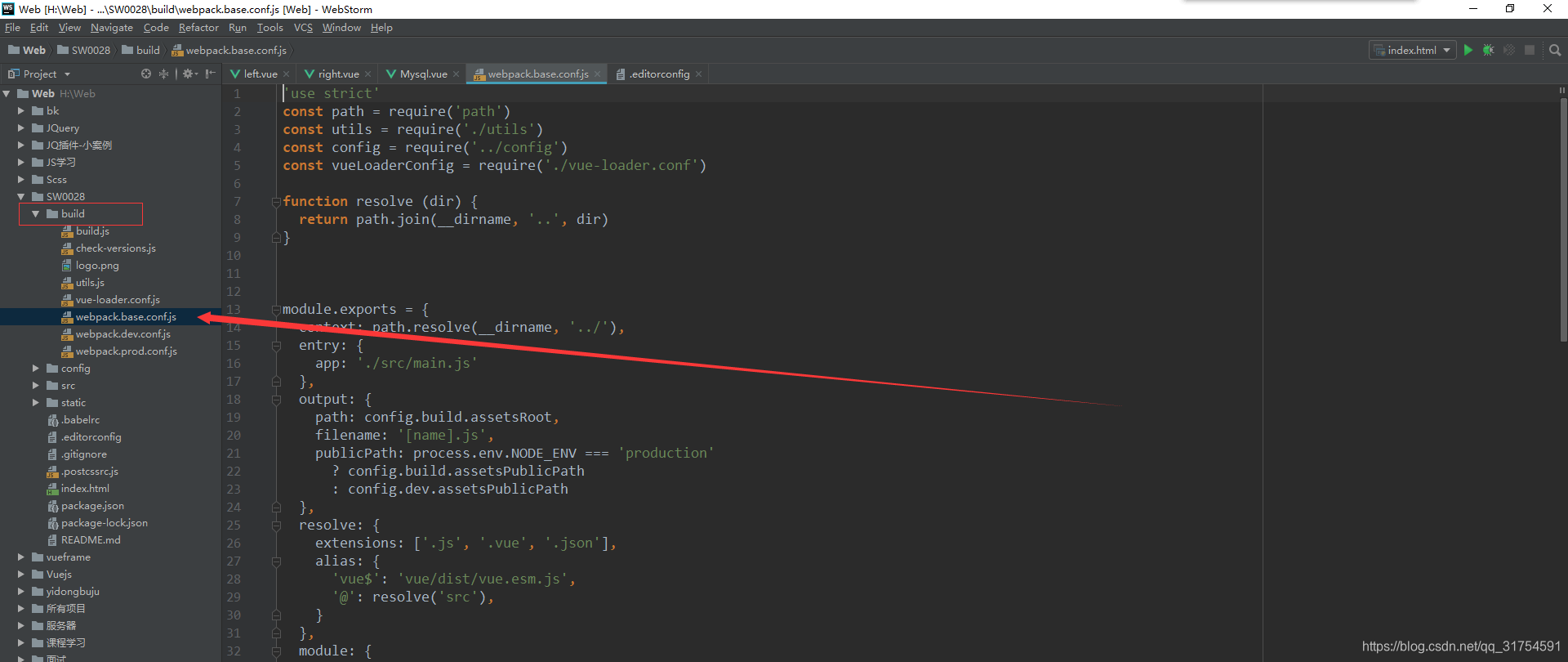Image resolution: width=1568 pixels, height=662 pixels.
Task: Open the VCS menu
Action: 303,28
